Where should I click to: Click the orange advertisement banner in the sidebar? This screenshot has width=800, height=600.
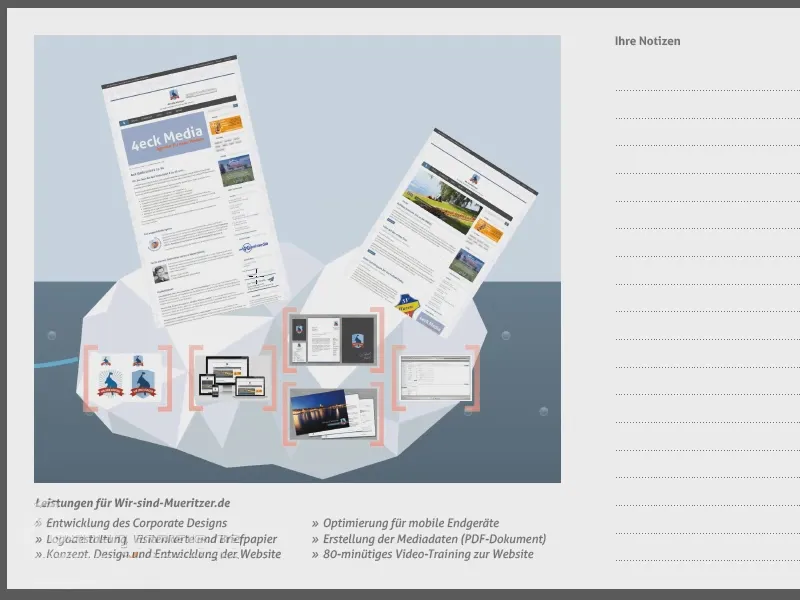(226, 126)
